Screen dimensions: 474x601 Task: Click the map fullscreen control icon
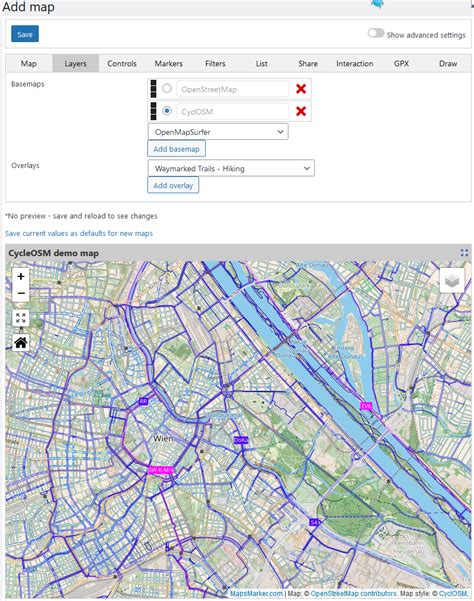tap(21, 318)
